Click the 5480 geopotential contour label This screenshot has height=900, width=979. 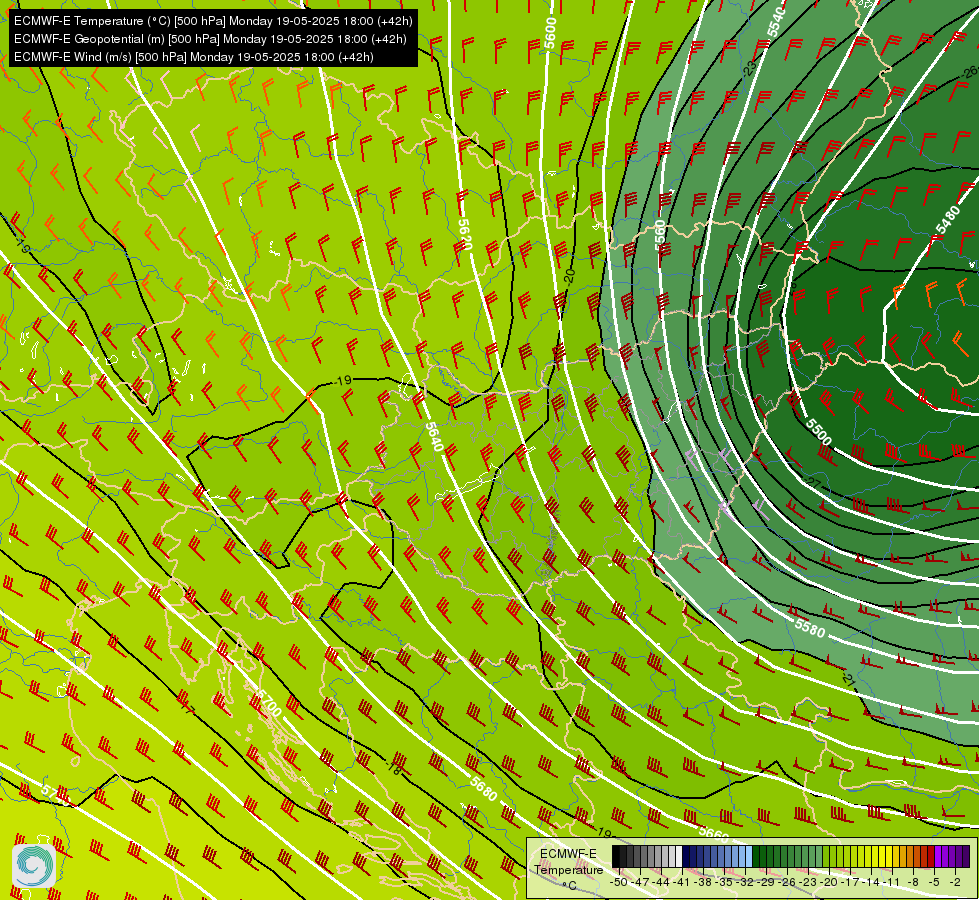(947, 220)
